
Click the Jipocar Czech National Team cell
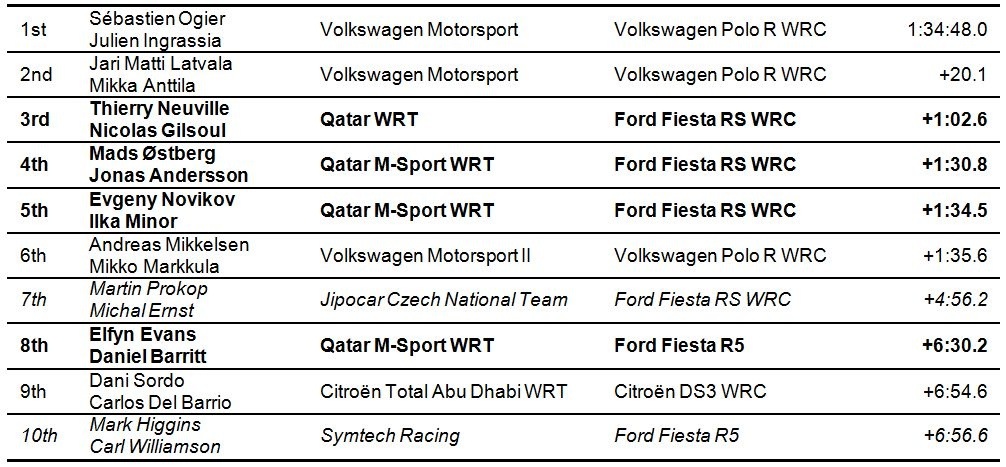443,300
